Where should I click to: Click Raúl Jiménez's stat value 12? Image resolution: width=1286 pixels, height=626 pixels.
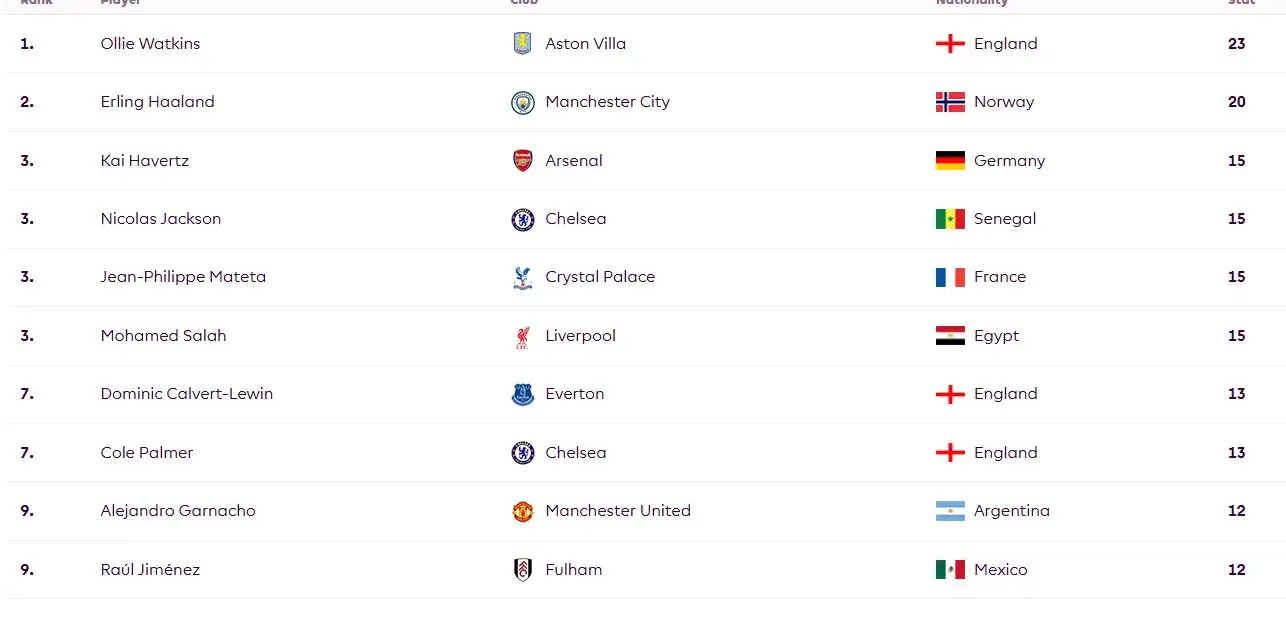point(1236,570)
